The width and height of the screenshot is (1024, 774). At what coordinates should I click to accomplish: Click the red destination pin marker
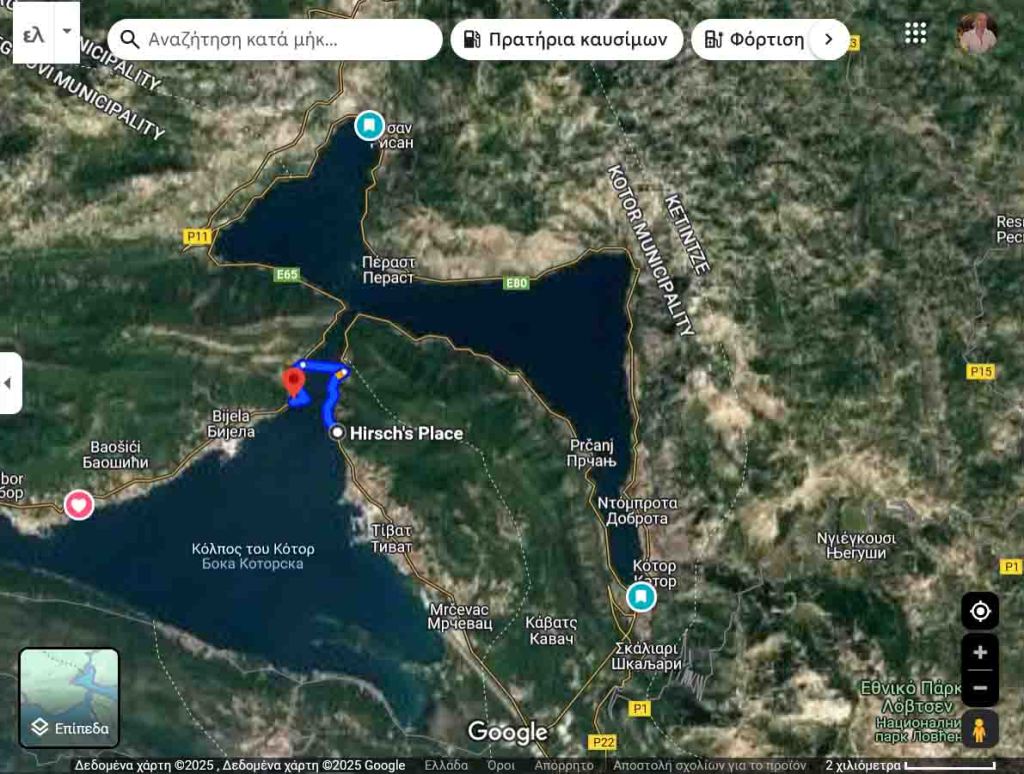pyautogui.click(x=294, y=382)
